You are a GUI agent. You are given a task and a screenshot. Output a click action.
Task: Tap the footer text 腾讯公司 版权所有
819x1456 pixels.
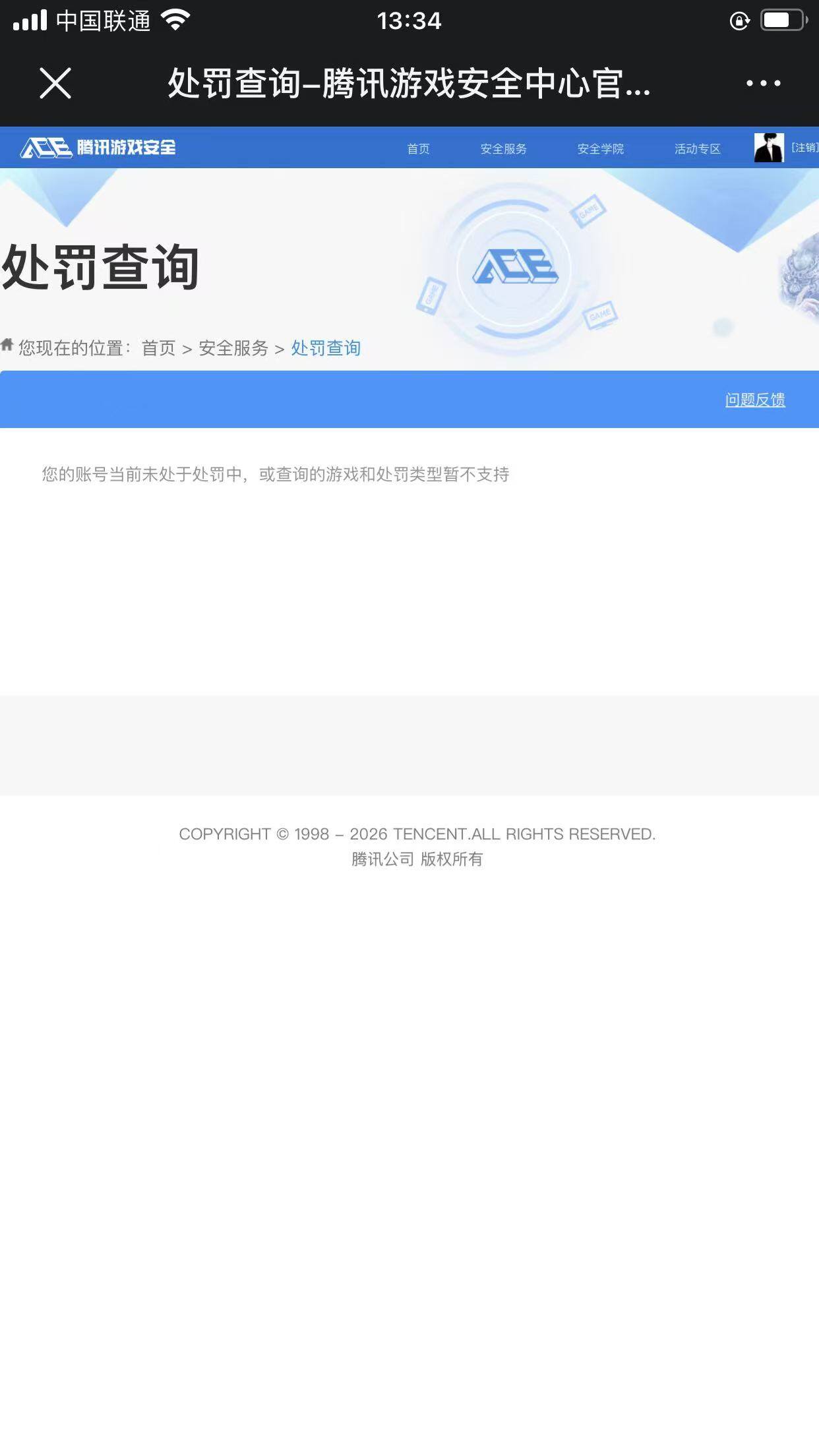[417, 859]
